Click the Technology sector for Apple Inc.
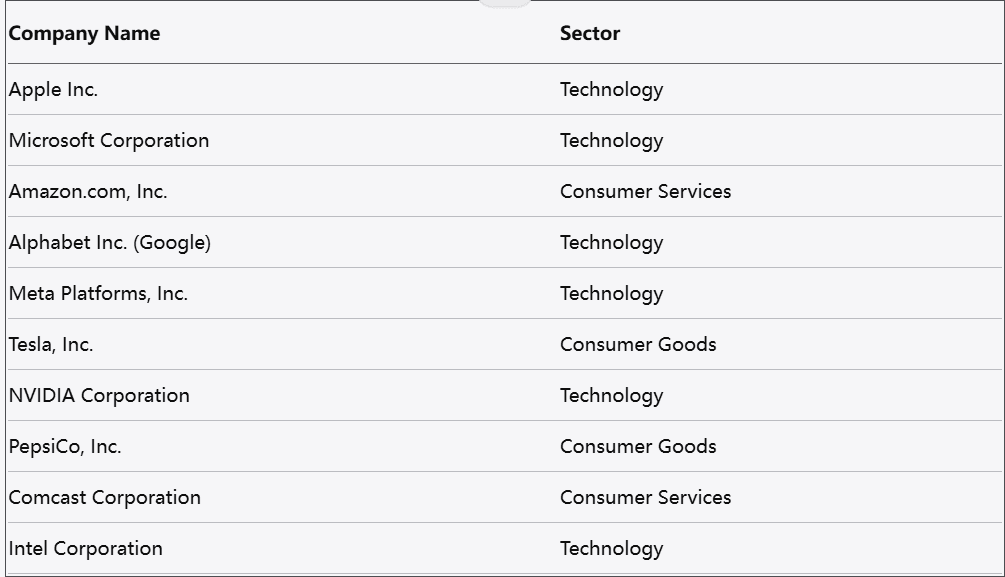The width and height of the screenshot is (1005, 577). (611, 90)
